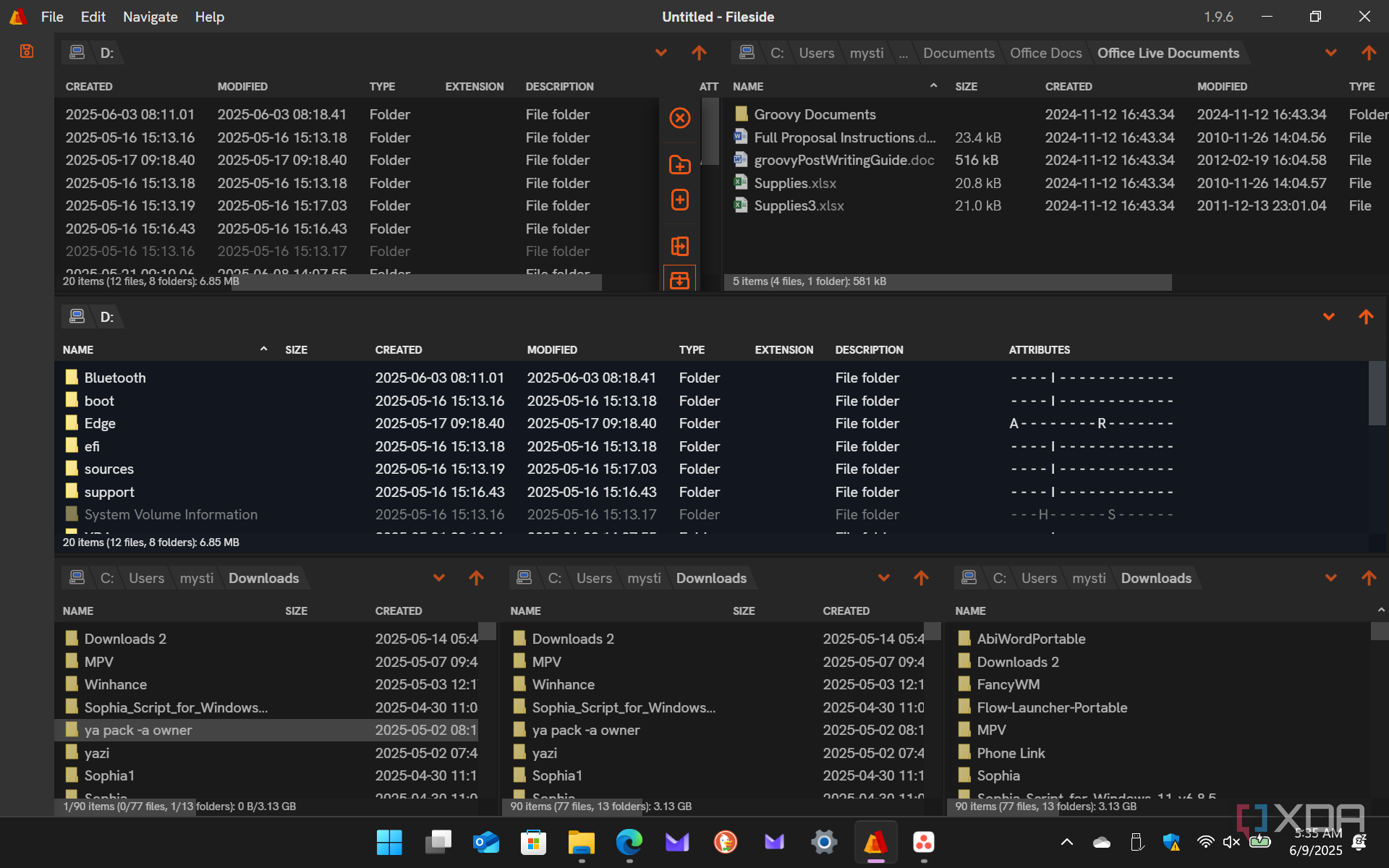Sort top-right pane by SIZE column
Viewport: 1389px width, 868px height.
[x=966, y=87]
